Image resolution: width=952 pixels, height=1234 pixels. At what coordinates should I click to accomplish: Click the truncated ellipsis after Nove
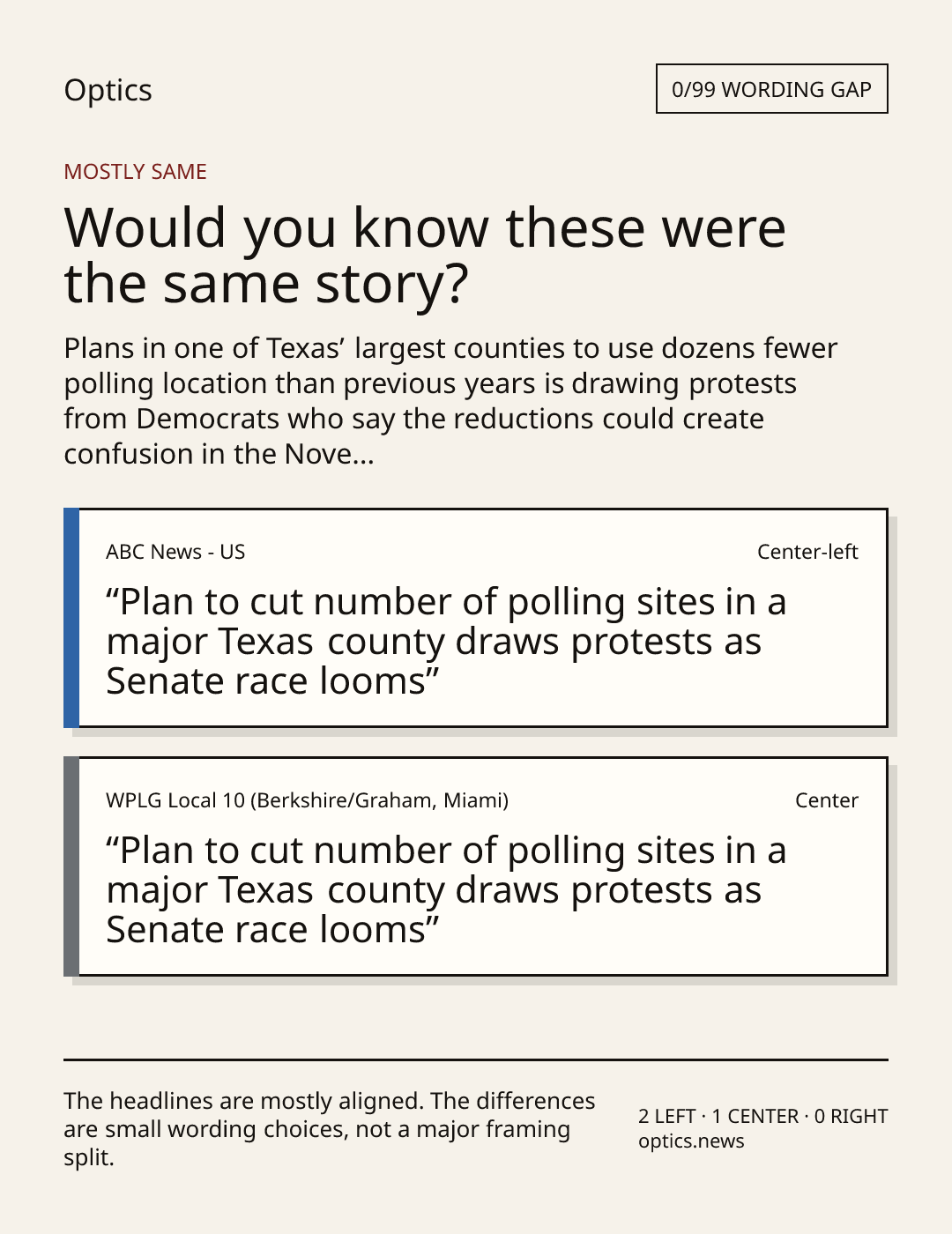point(363,455)
